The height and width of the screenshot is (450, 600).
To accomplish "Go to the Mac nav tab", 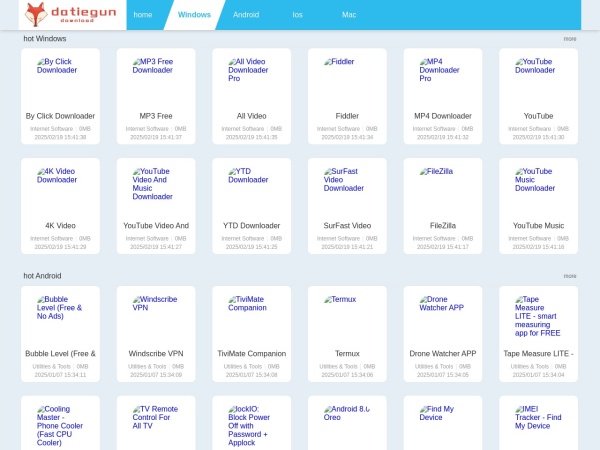I will [349, 15].
